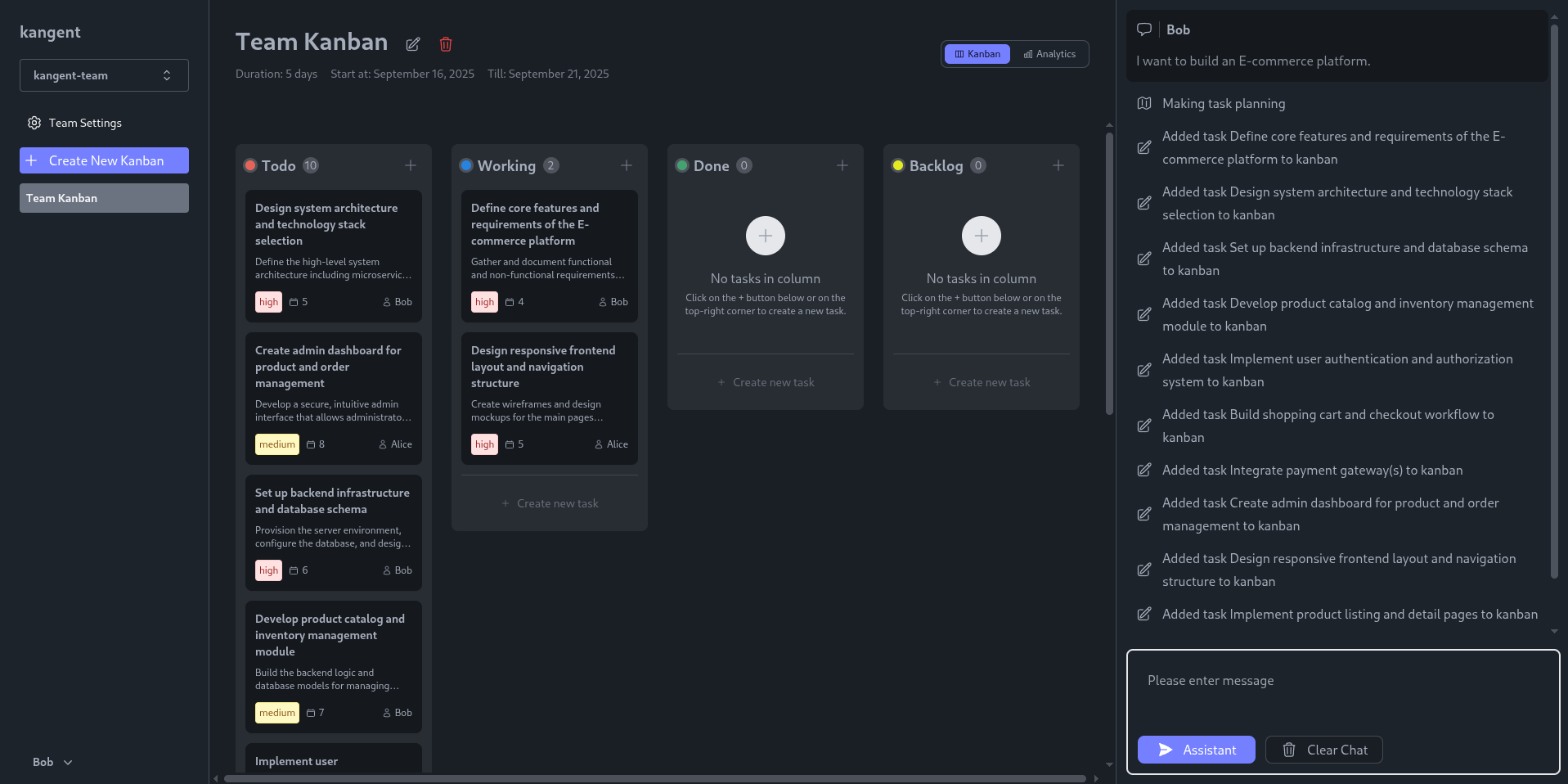Click the round plus button in Done column
This screenshot has height=784, width=1568.
pos(766,236)
